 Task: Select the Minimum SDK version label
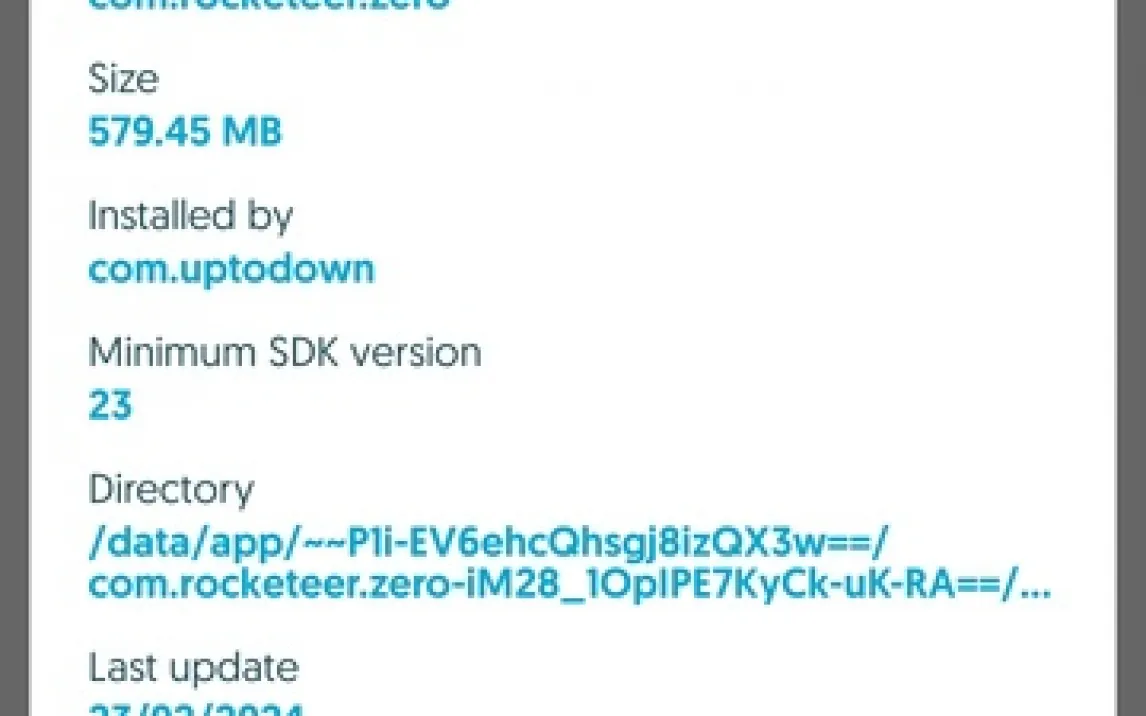coord(284,353)
